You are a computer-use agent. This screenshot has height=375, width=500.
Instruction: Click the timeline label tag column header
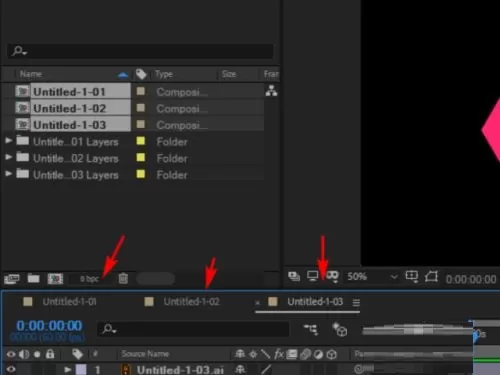(x=77, y=354)
